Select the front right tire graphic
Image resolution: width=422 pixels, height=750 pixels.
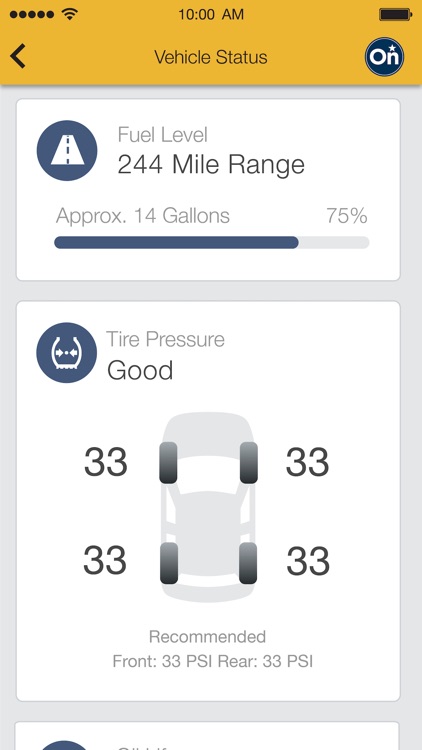tap(249, 463)
